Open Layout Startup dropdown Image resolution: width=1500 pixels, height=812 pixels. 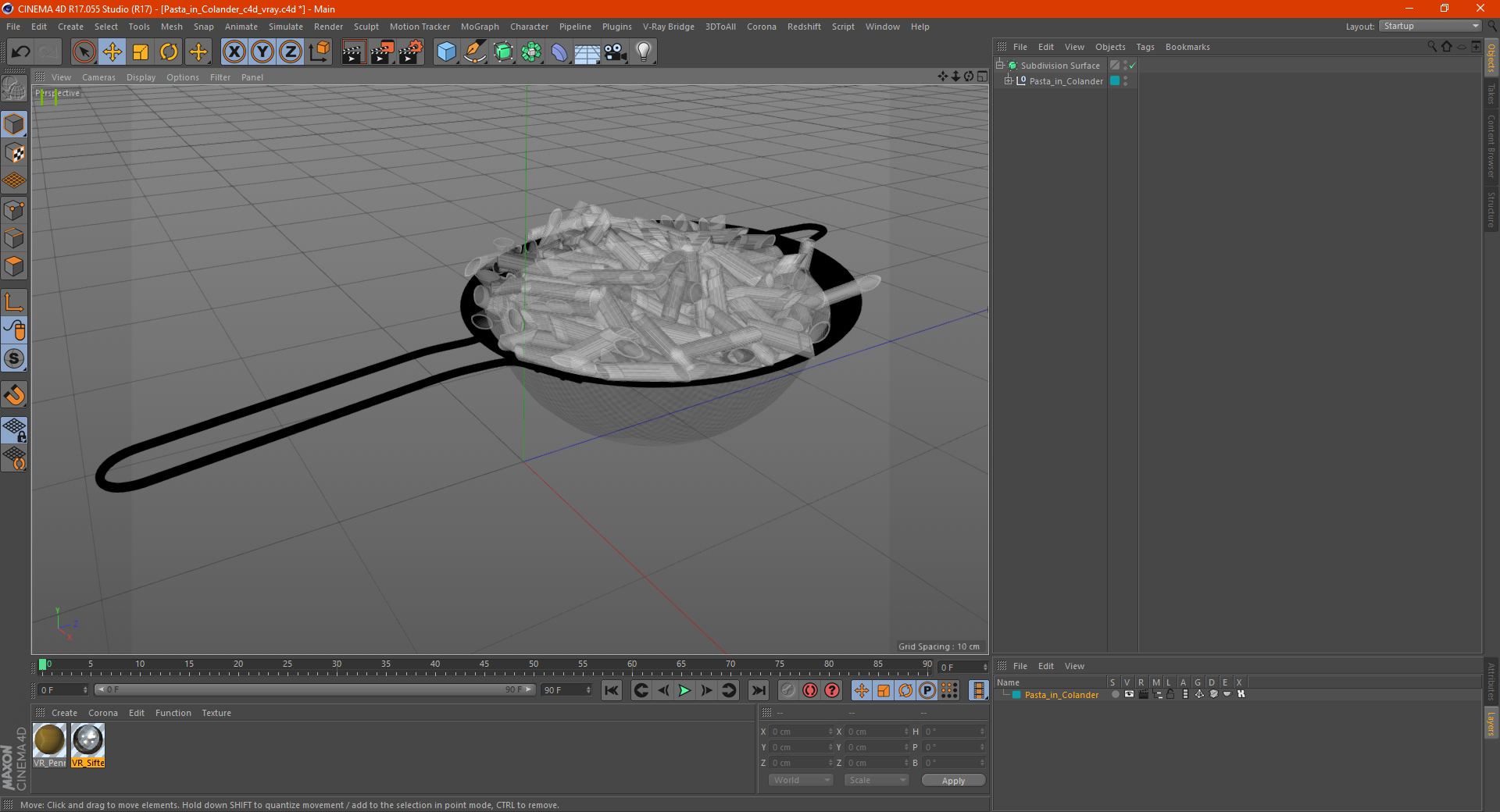click(1430, 26)
